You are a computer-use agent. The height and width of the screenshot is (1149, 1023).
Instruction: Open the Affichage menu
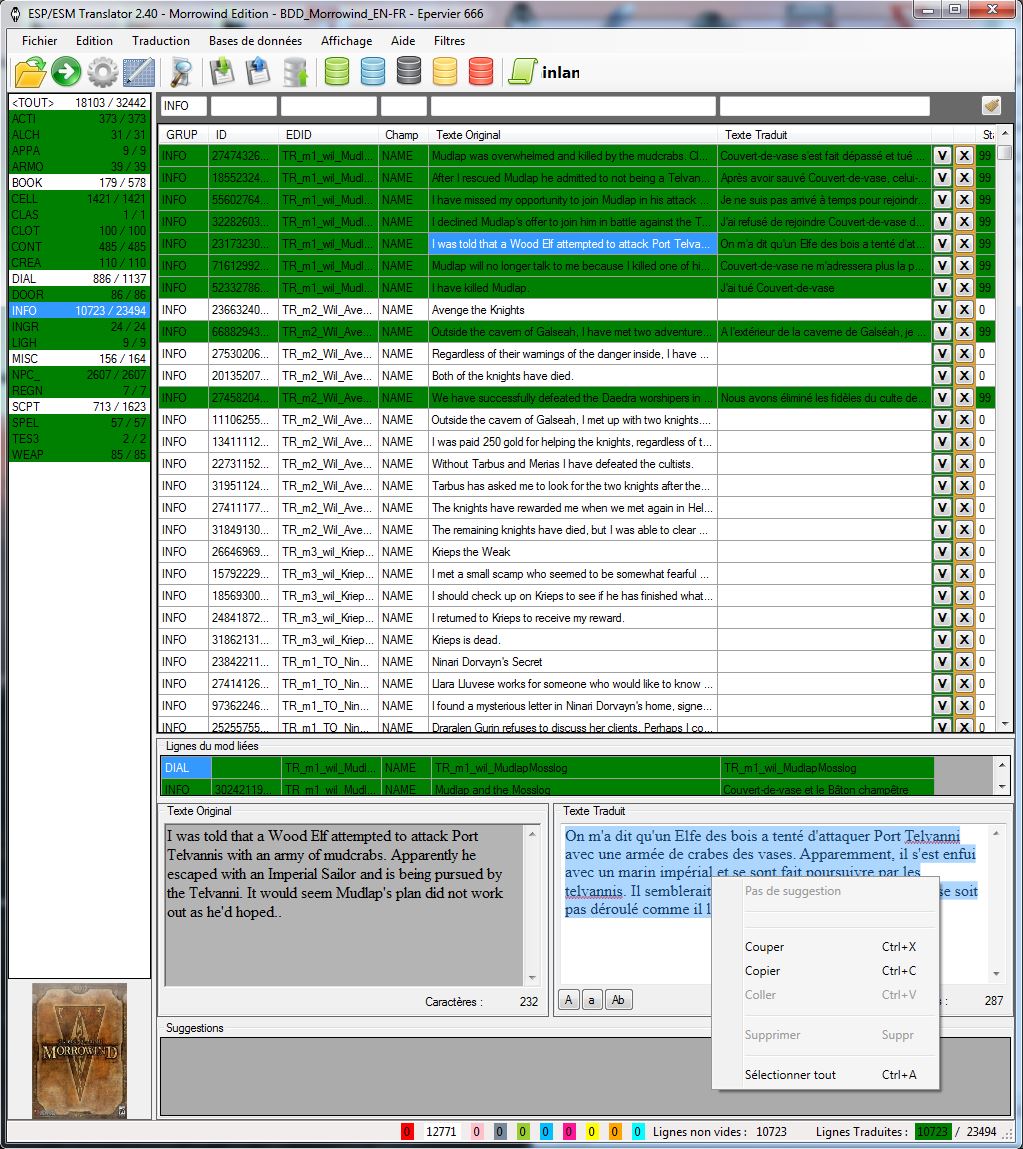click(347, 41)
